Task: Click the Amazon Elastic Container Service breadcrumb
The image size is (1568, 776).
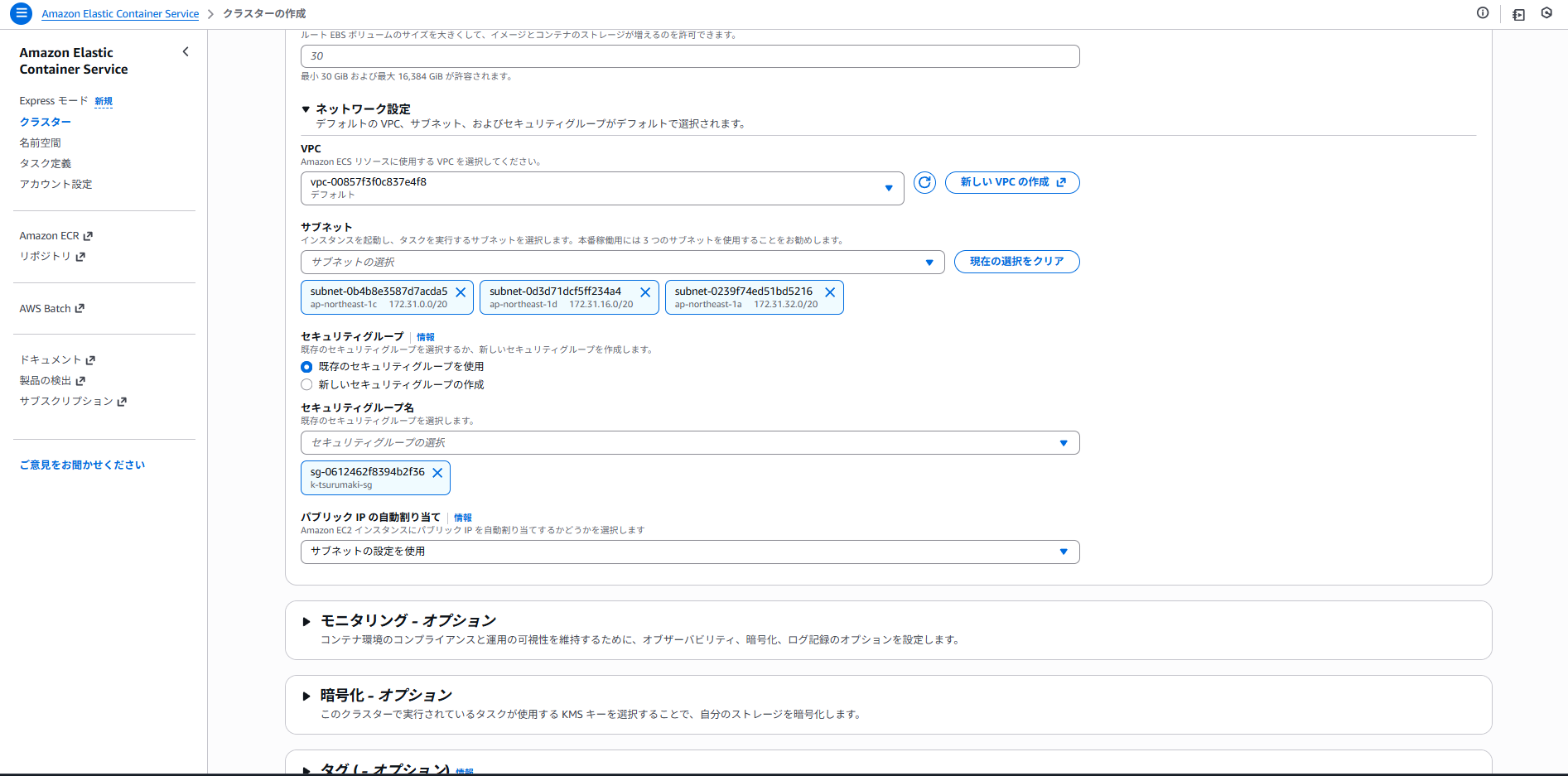Action: [120, 14]
